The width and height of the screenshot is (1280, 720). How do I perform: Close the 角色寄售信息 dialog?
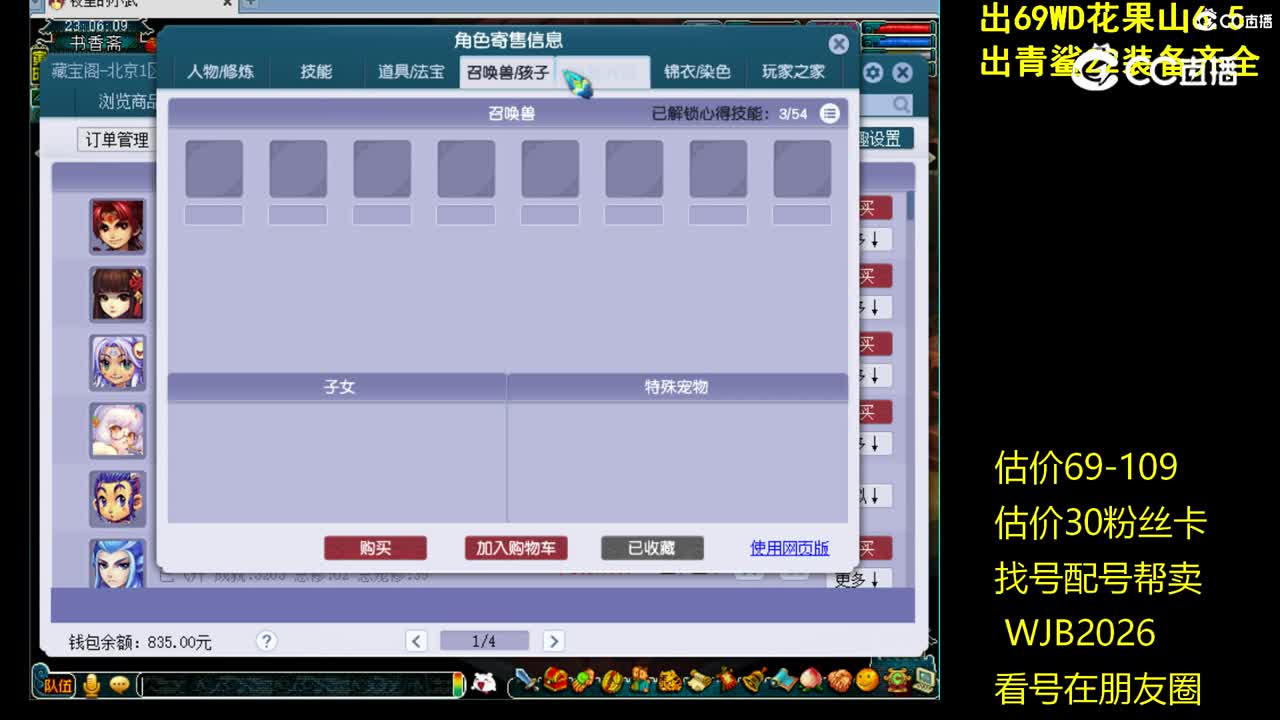pyautogui.click(x=839, y=44)
